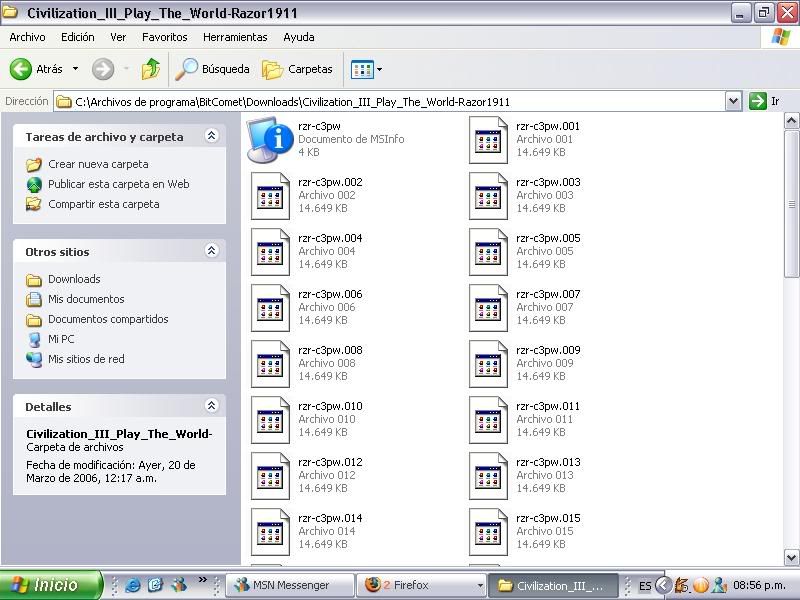Select the rzr-c3pw.003 file icon
This screenshot has width=800, height=600.
(x=488, y=196)
